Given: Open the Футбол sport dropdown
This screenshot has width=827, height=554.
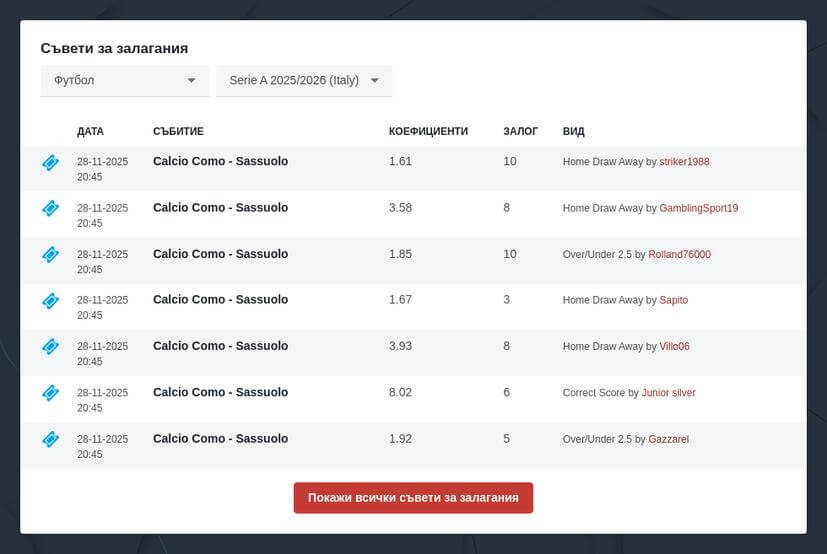Looking at the screenshot, I should (124, 81).
